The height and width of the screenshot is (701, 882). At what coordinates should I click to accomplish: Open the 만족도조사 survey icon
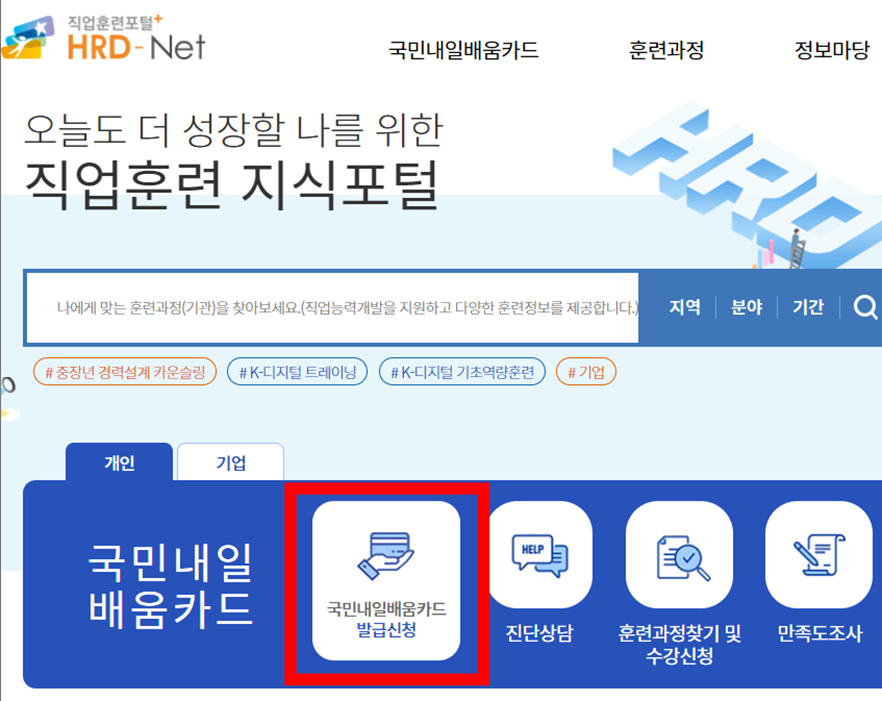[x=819, y=555]
